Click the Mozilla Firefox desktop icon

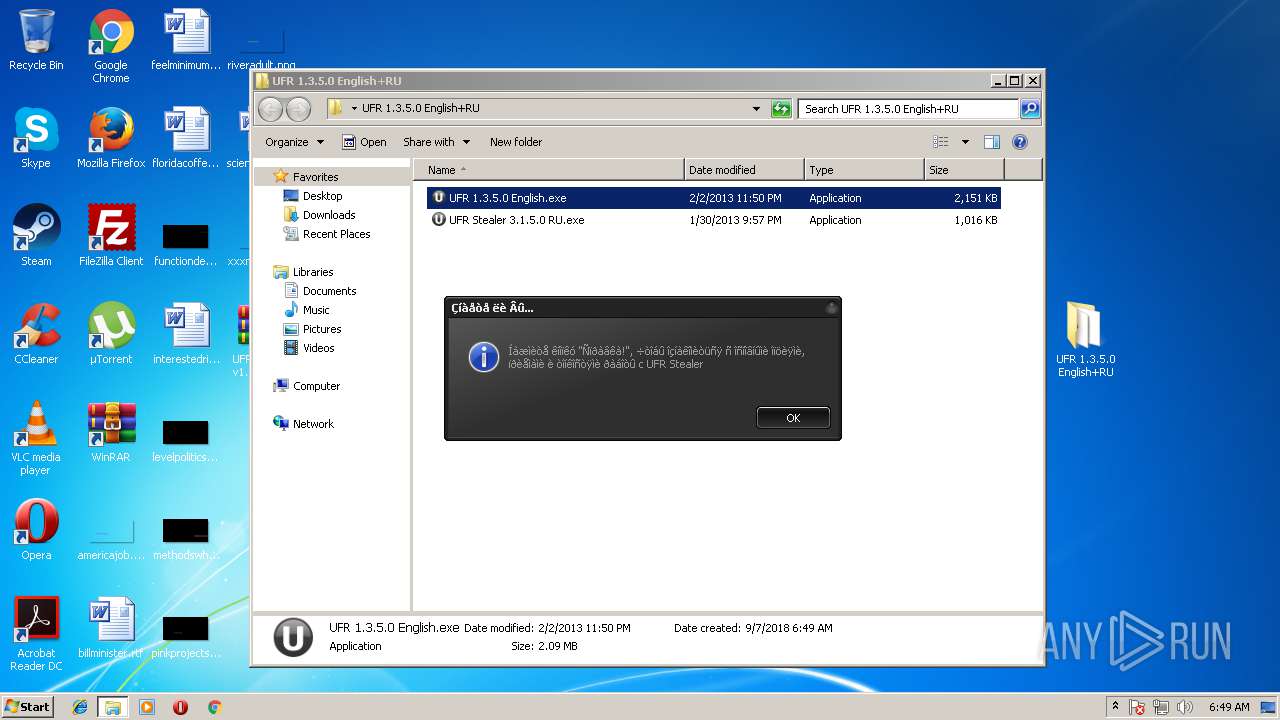(x=111, y=138)
